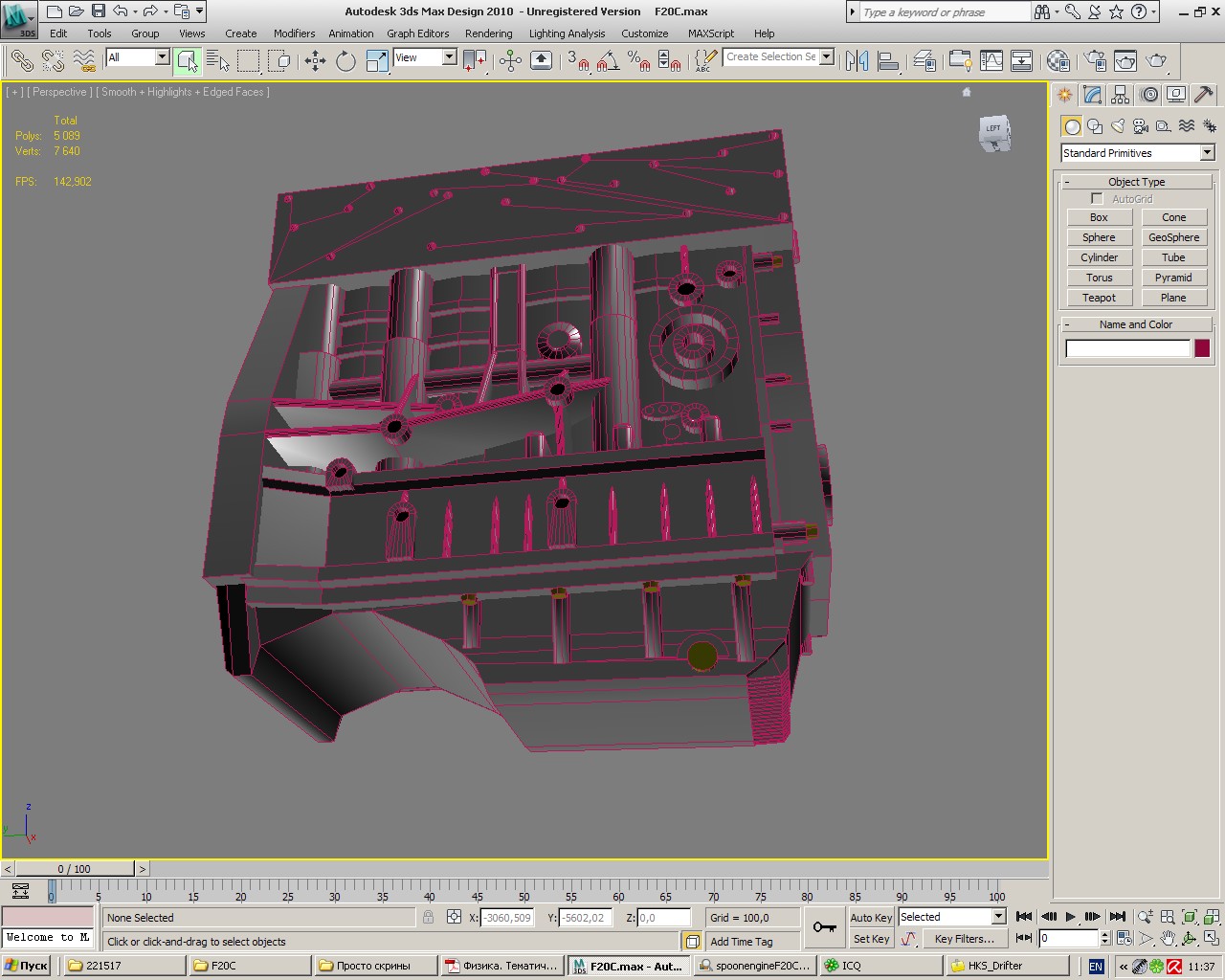Switch to the Hierarchy panel tab
Image resolution: width=1225 pixels, height=980 pixels.
[1121, 95]
